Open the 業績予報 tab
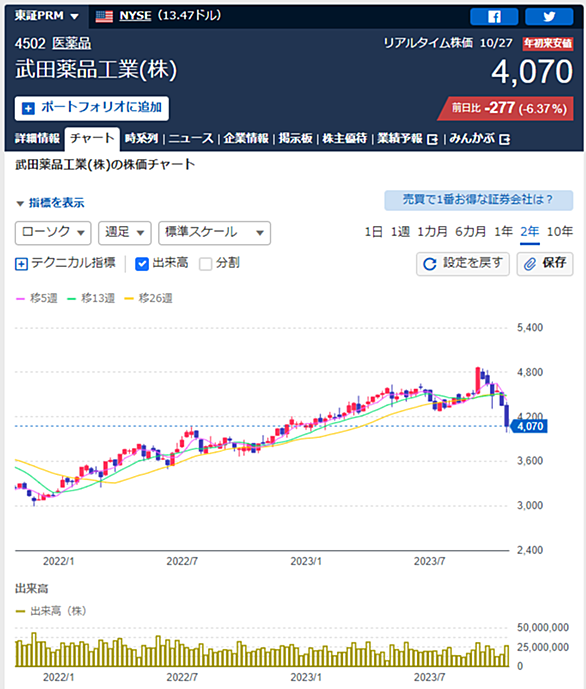The width and height of the screenshot is (586, 689). click(x=400, y=138)
